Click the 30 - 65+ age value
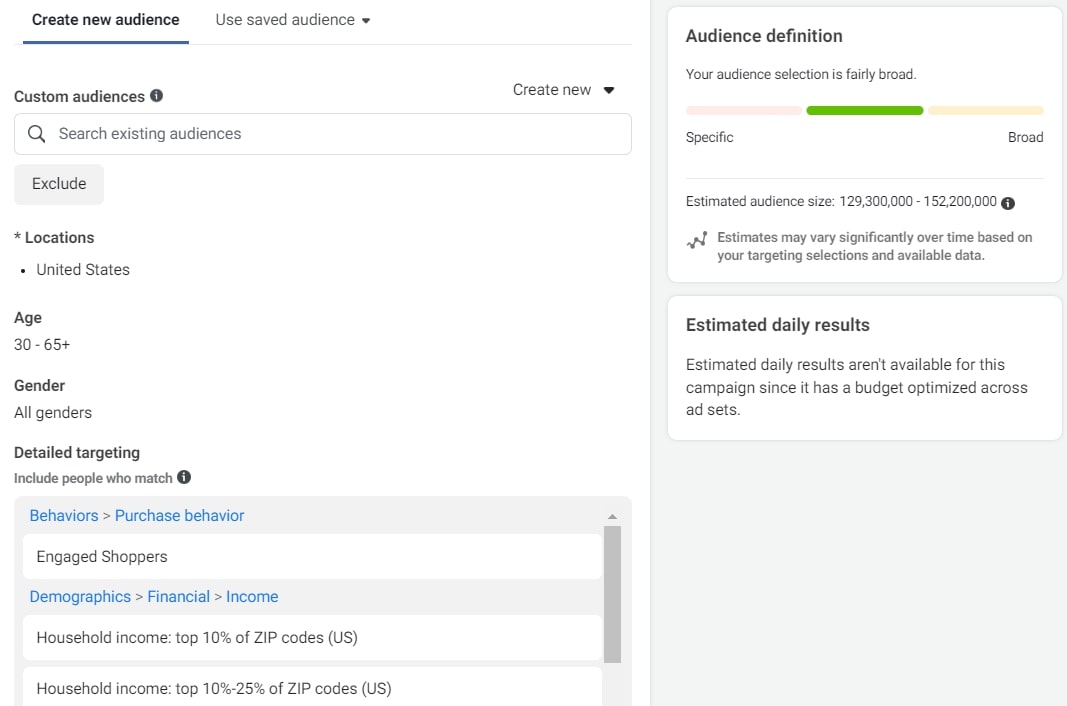This screenshot has height=706, width=1067. coord(42,345)
